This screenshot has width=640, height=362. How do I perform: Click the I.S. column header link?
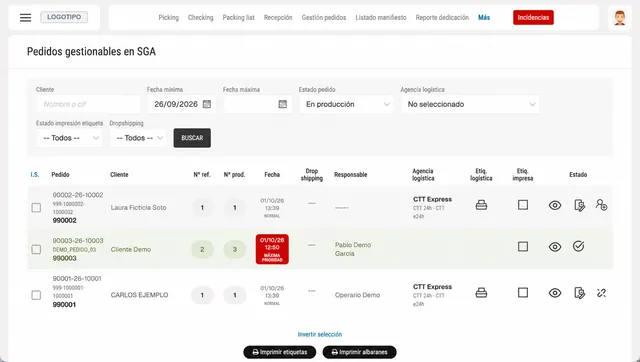tap(35, 175)
